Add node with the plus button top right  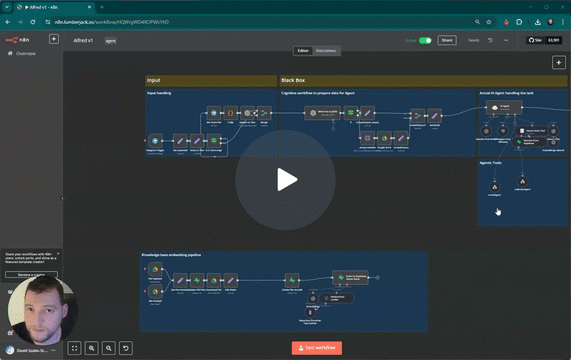[559, 63]
